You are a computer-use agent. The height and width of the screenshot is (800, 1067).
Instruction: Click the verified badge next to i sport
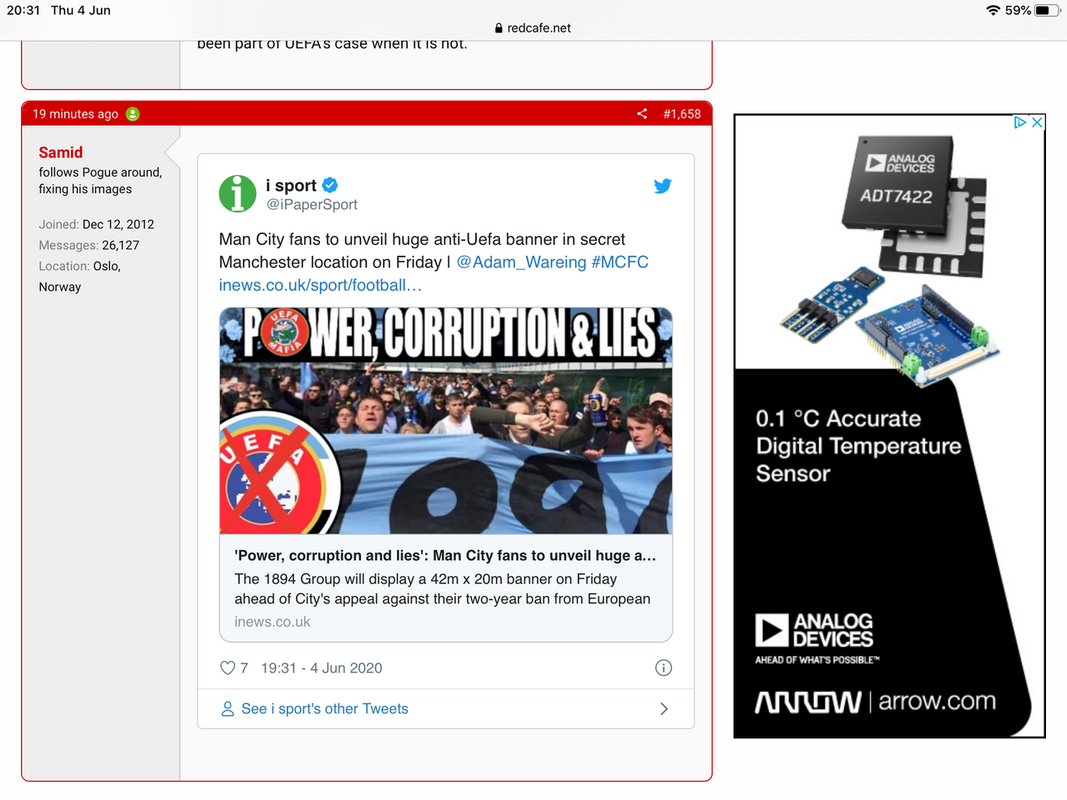click(x=330, y=185)
